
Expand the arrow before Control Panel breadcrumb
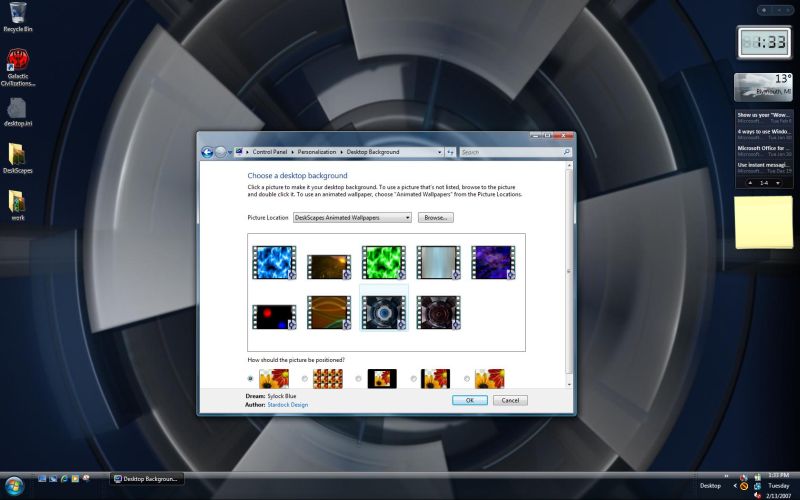point(247,152)
